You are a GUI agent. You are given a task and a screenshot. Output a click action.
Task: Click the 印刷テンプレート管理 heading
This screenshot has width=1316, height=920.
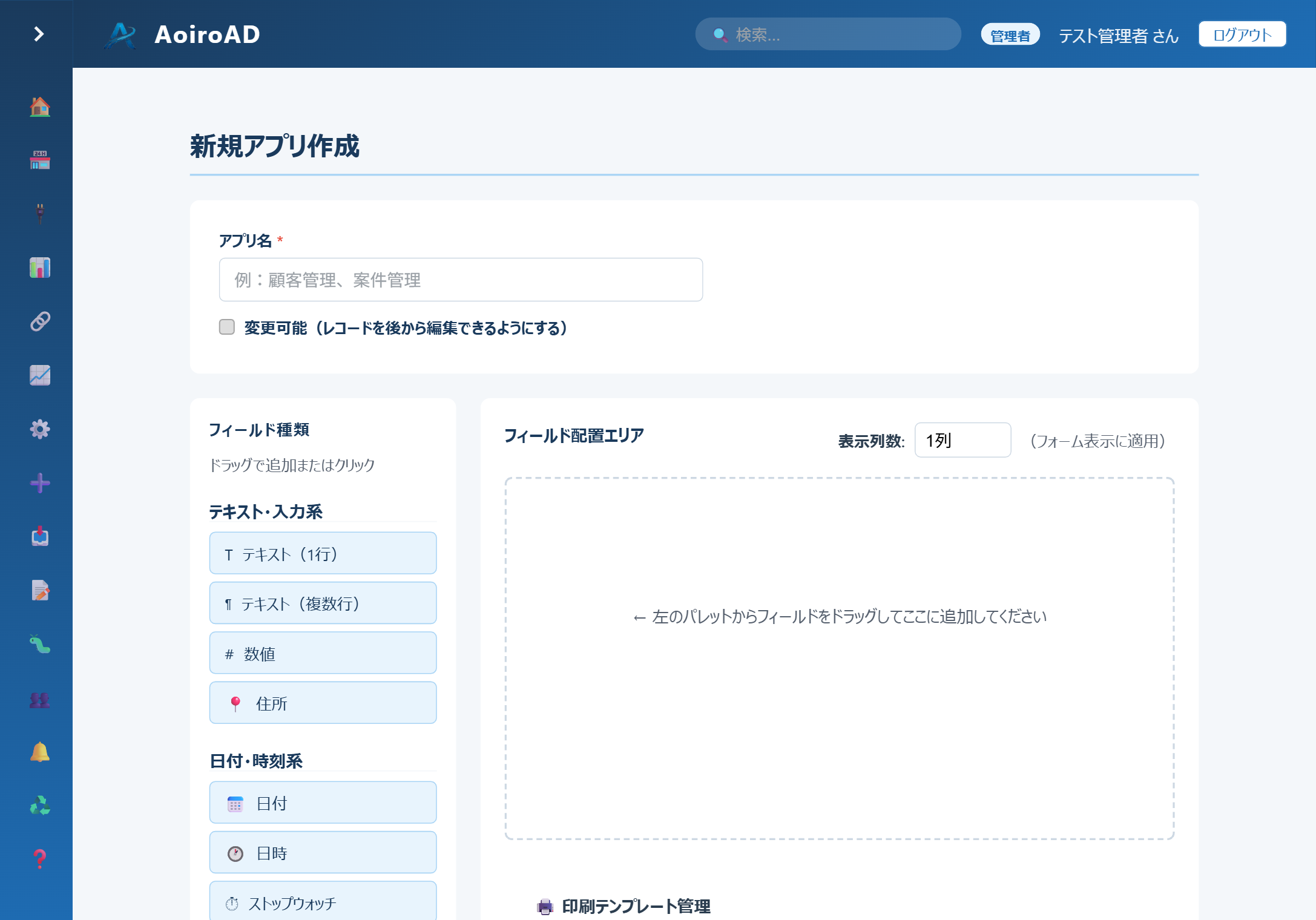pyautogui.click(x=636, y=906)
